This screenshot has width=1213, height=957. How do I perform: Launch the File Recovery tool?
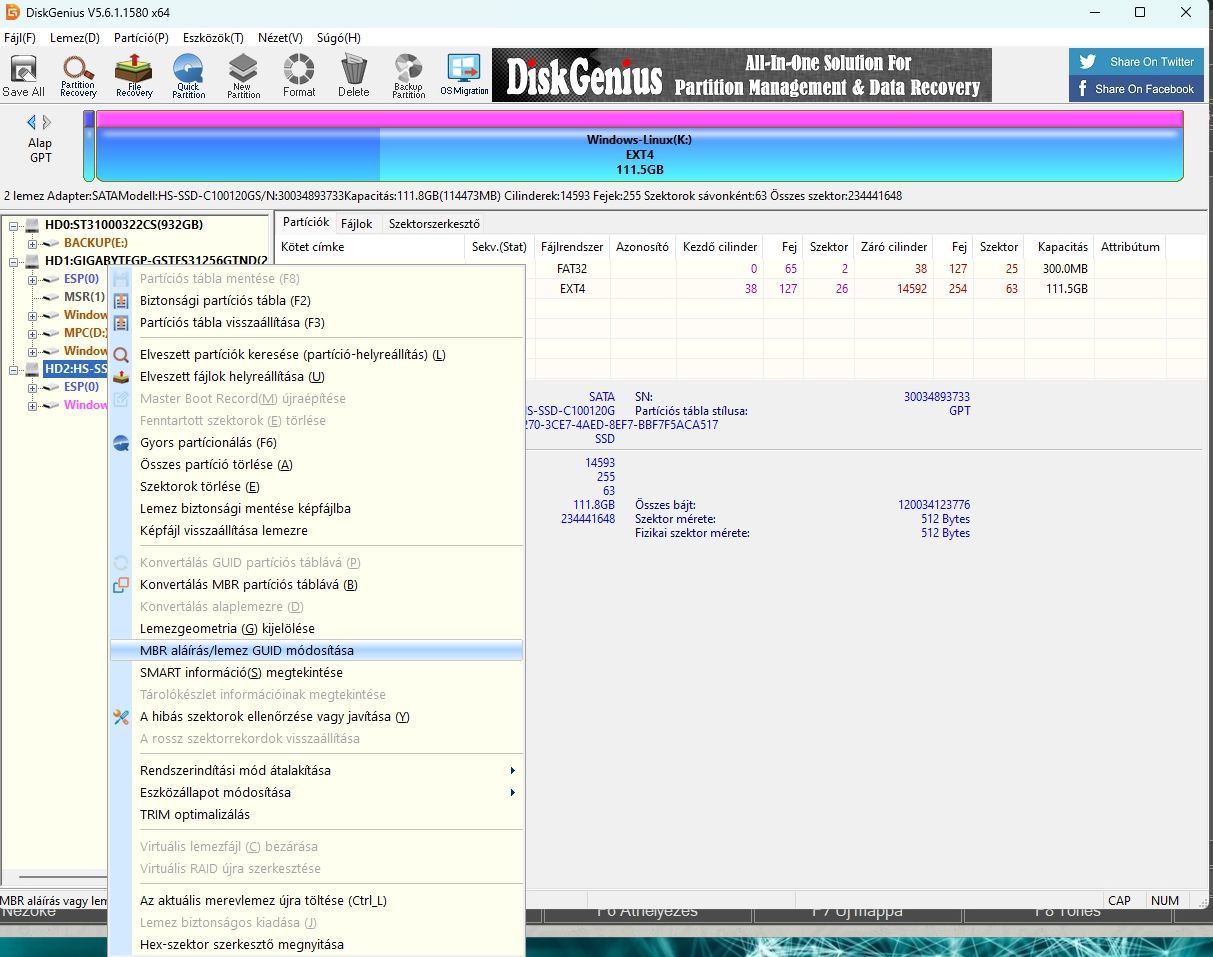[x=133, y=77]
